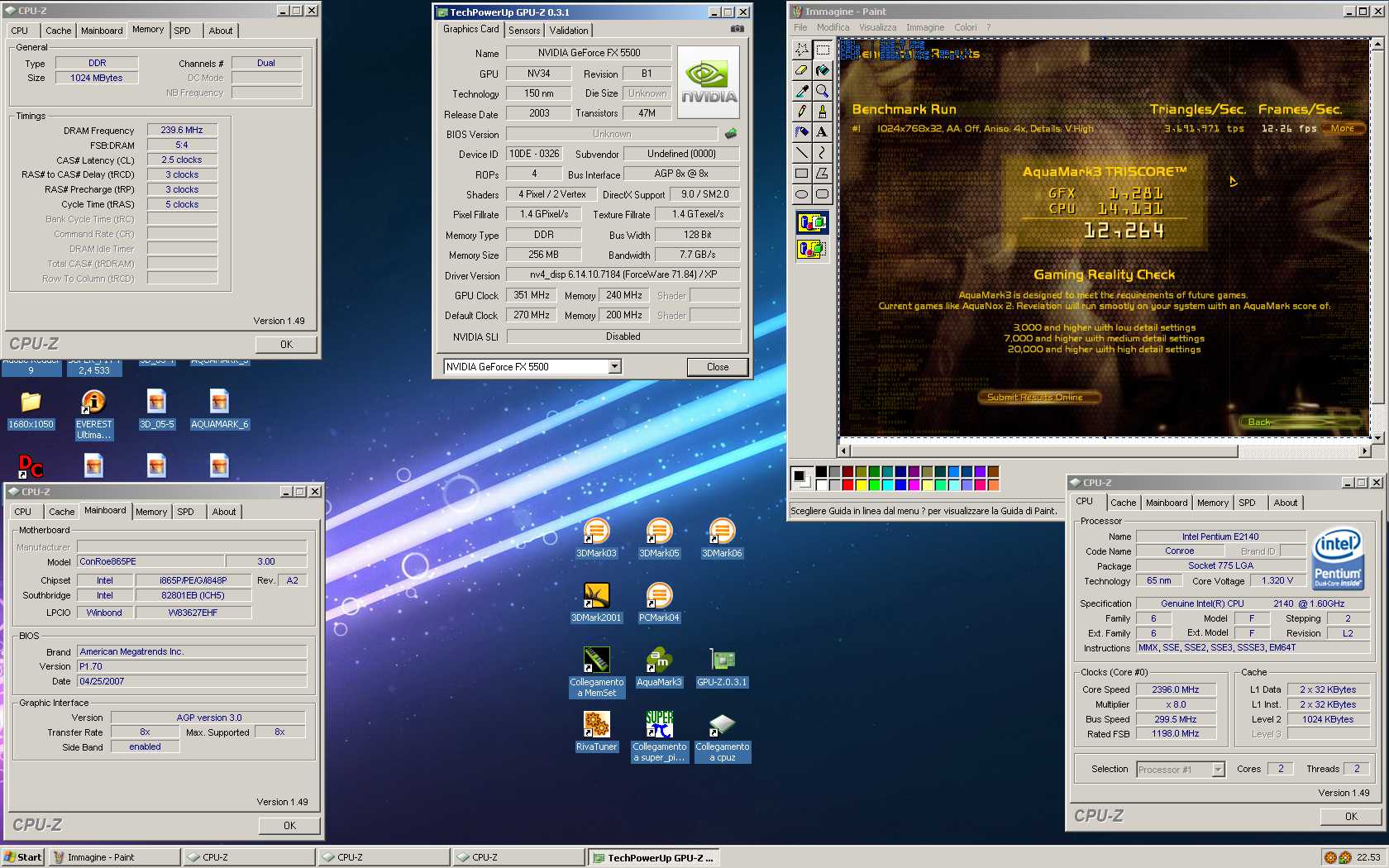Select the Rounded rectangle tool in Paint
The width and height of the screenshot is (1389, 868).
(x=822, y=194)
